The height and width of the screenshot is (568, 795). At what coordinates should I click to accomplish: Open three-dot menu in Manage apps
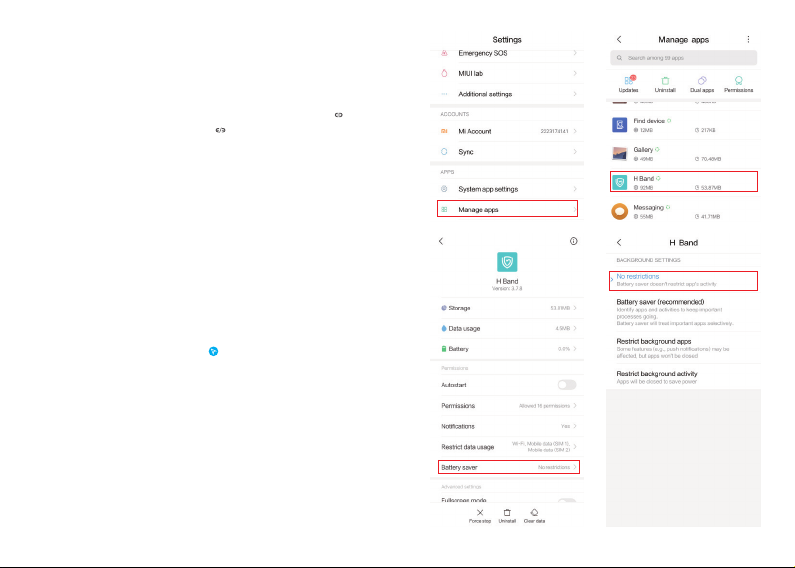748,40
